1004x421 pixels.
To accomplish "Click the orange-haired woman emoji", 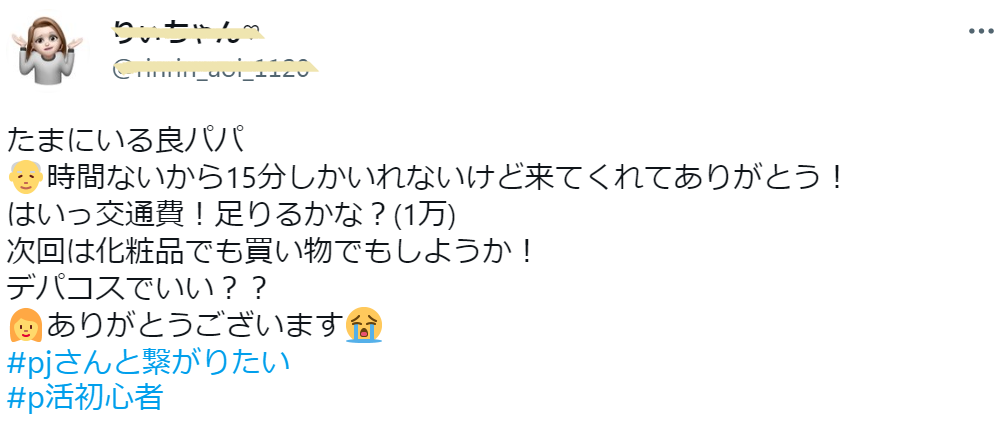I will tap(26, 326).
